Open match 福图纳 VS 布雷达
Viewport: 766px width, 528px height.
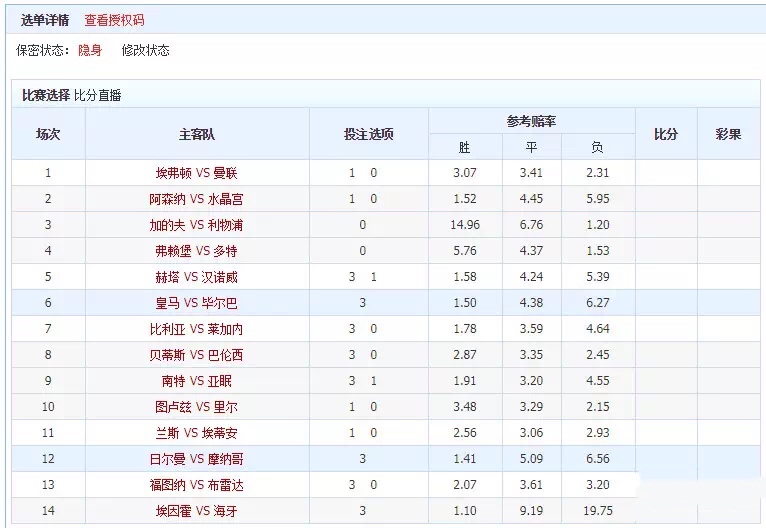196,485
